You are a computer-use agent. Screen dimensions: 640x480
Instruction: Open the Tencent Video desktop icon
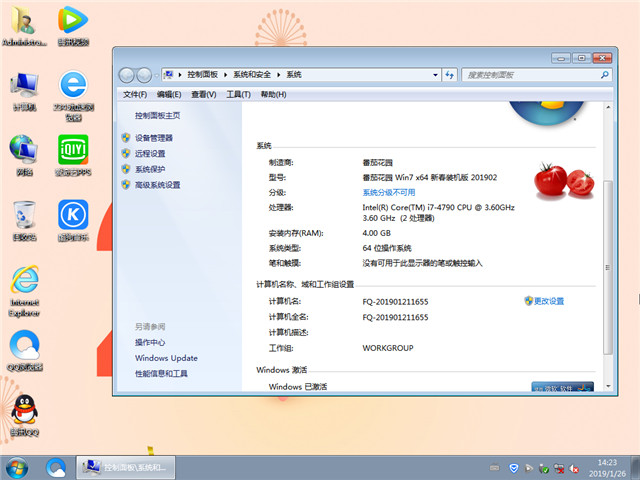(73, 25)
